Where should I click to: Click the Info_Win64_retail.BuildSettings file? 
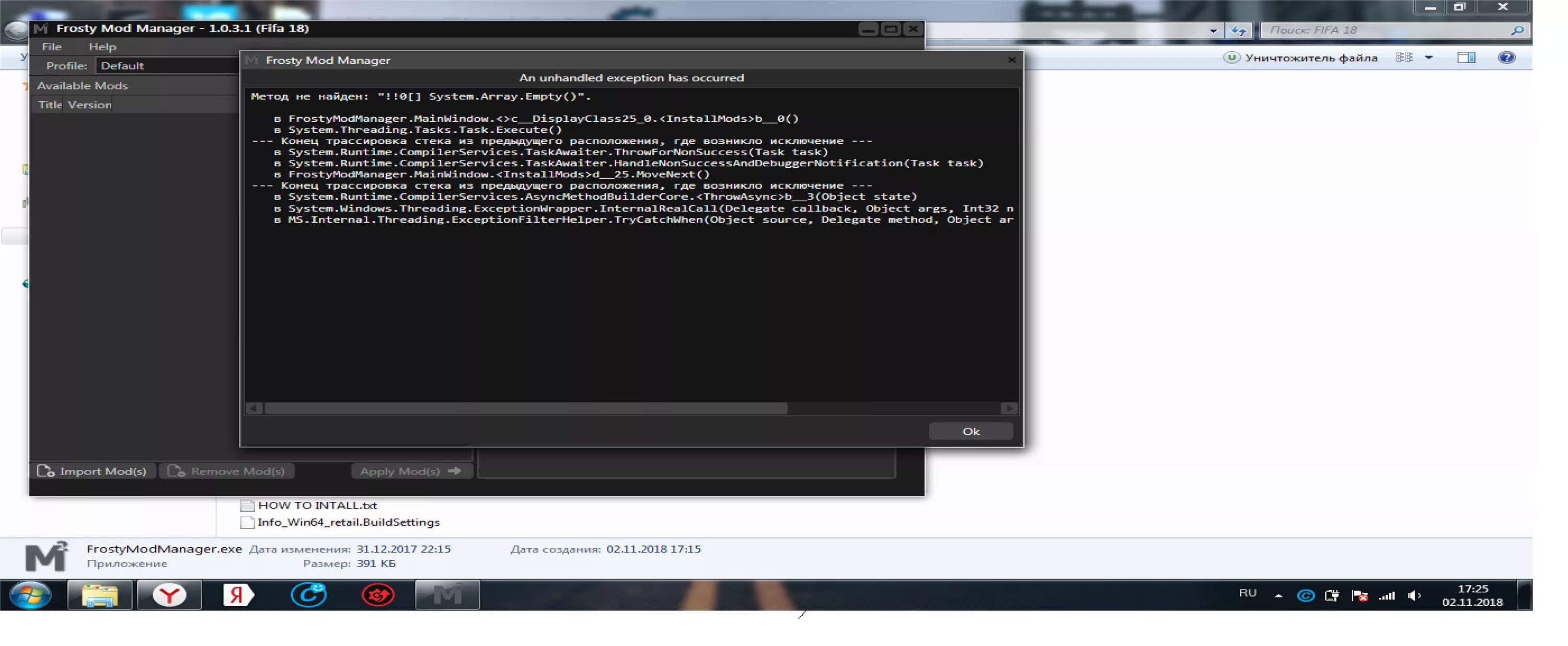348,521
